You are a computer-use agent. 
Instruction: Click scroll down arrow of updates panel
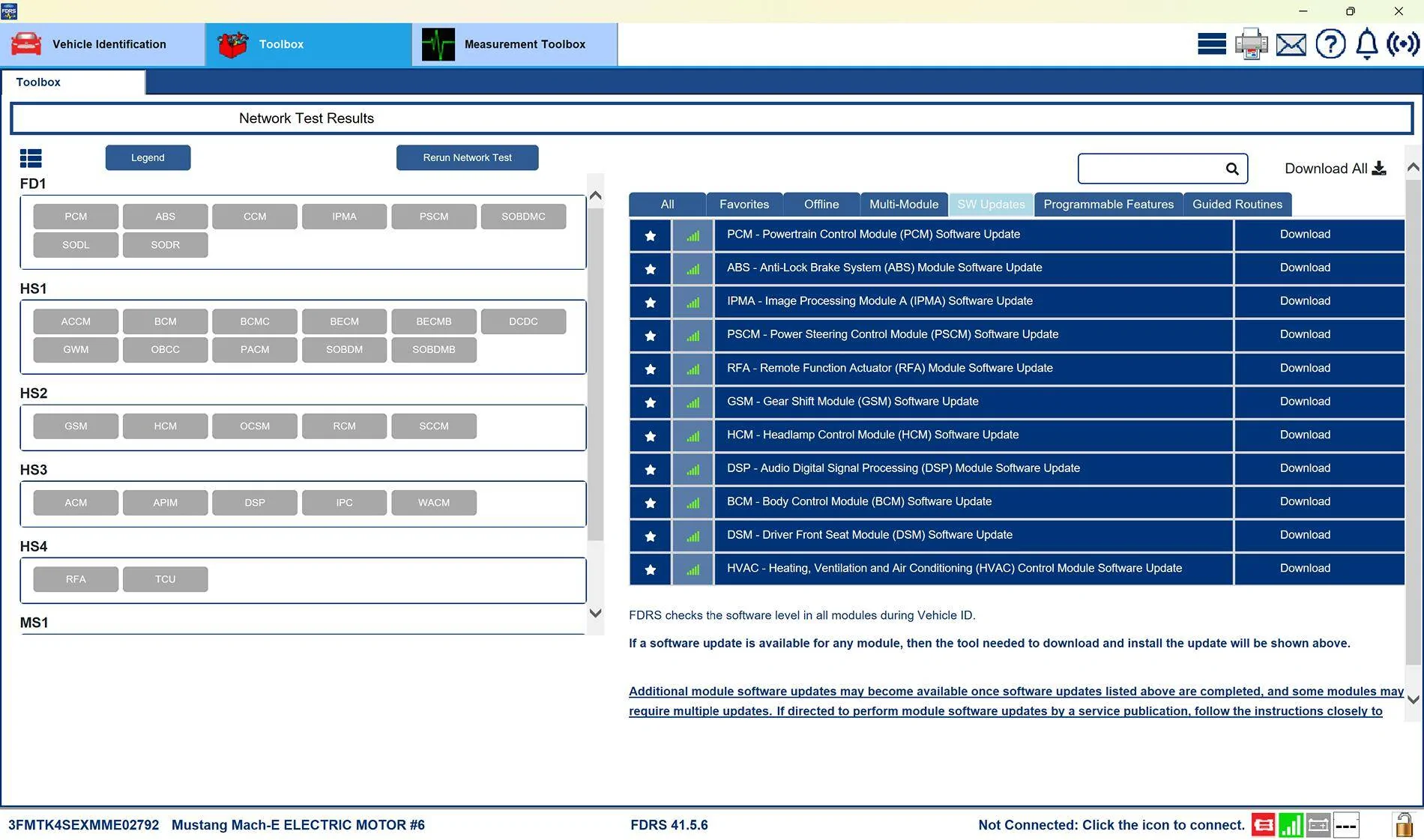pyautogui.click(x=1414, y=700)
